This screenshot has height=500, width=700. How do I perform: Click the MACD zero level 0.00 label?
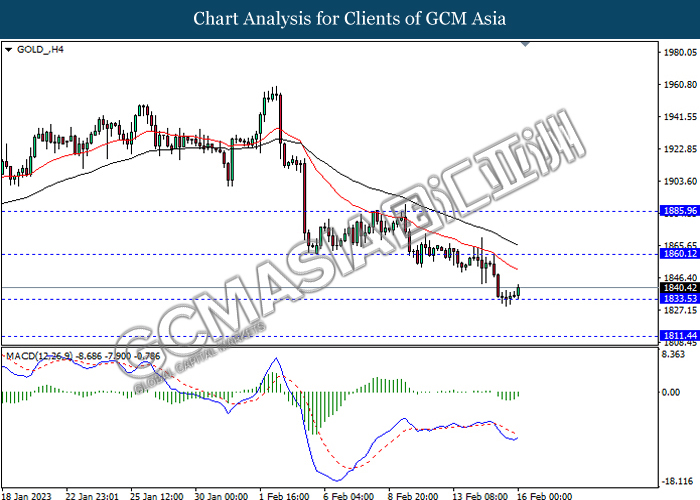point(671,392)
